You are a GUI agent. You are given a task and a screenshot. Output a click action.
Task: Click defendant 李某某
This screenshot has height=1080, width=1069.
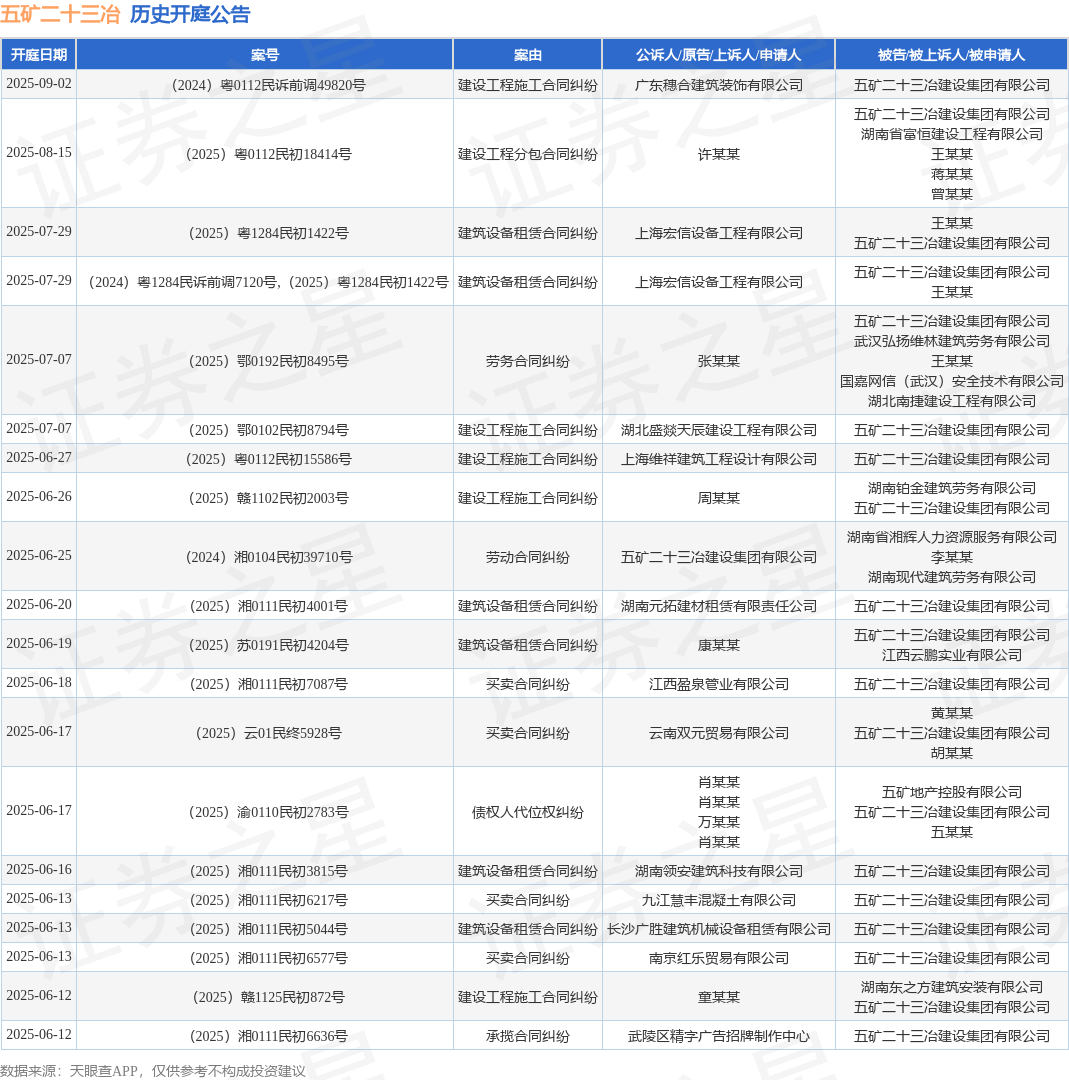click(x=951, y=557)
